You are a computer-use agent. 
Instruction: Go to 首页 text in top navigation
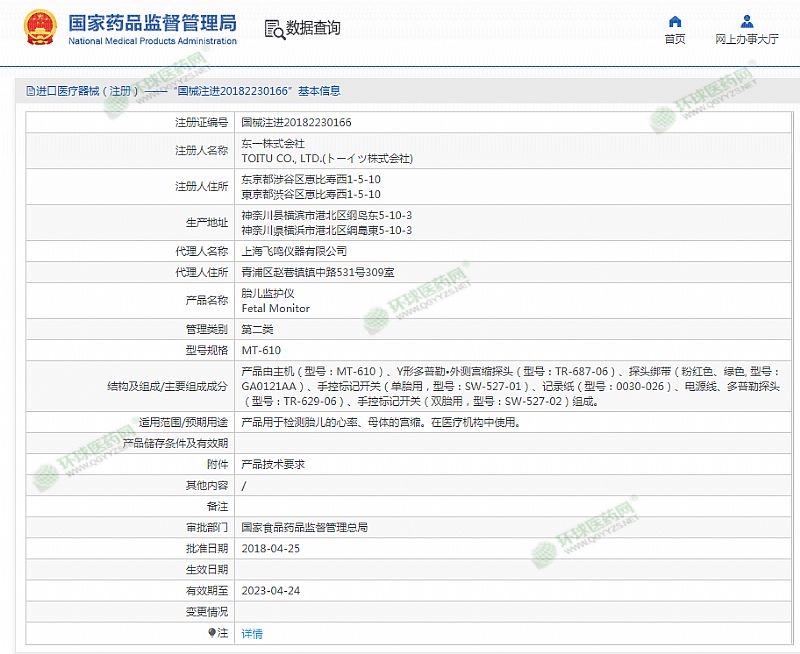pyautogui.click(x=675, y=40)
